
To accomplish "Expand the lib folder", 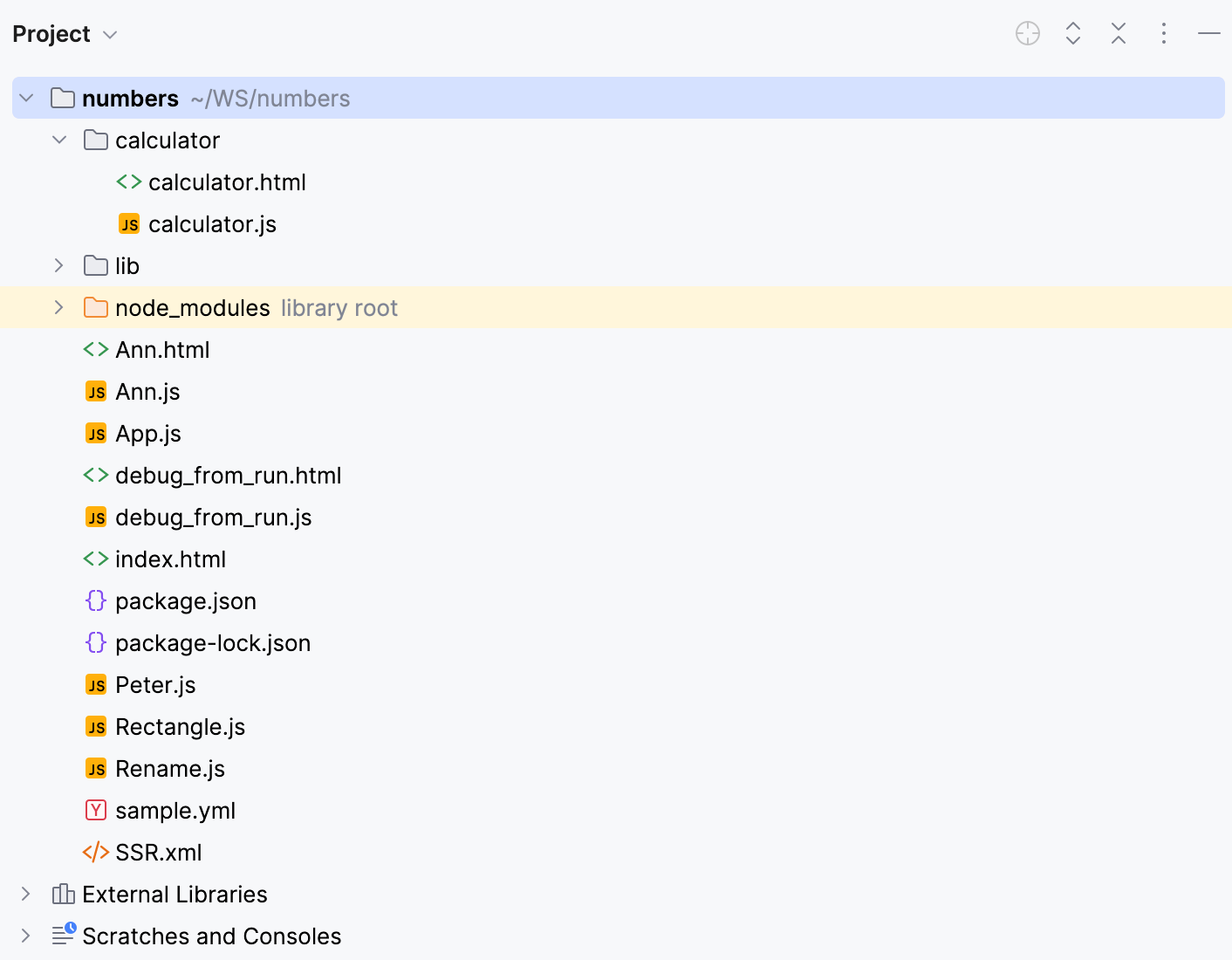I will [58, 265].
